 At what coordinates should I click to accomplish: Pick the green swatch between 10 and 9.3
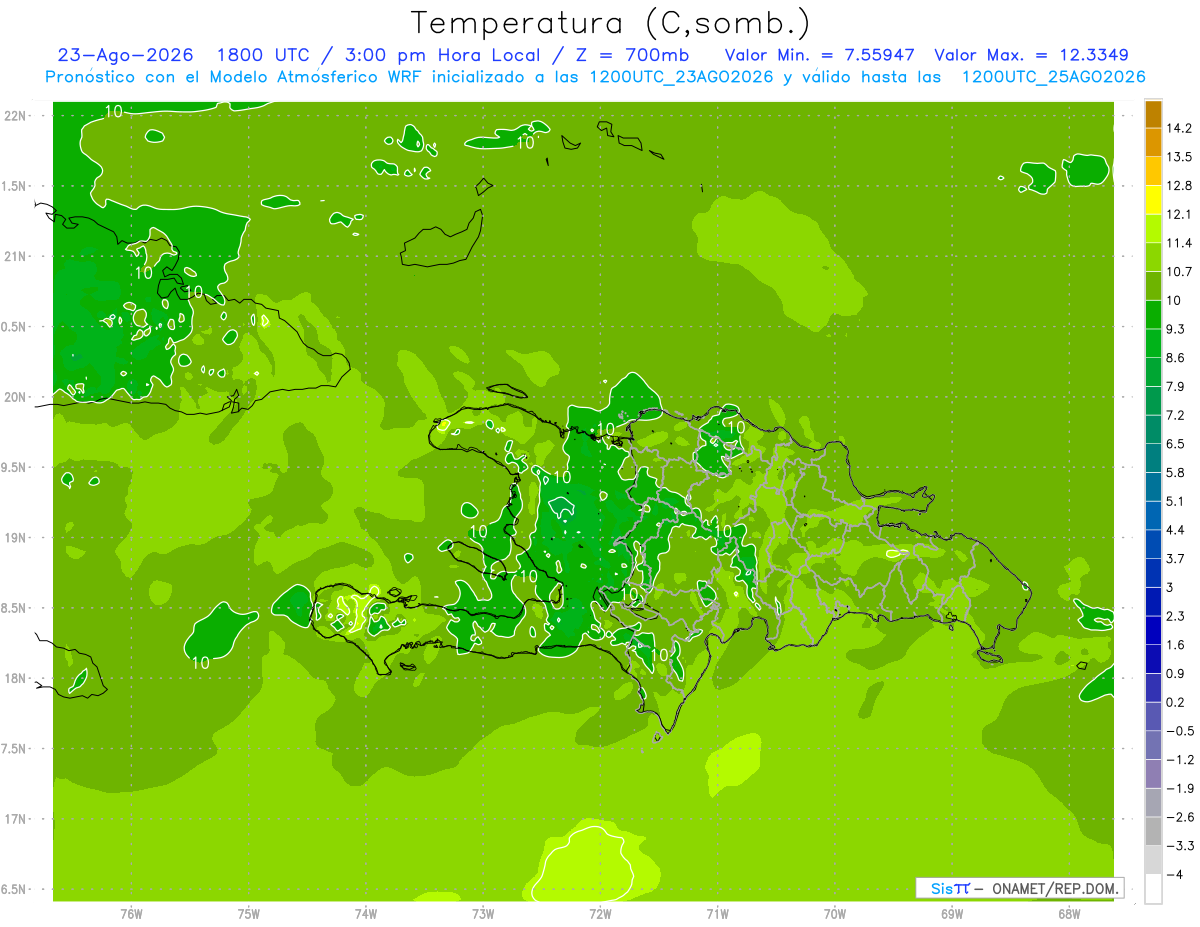[1153, 315]
